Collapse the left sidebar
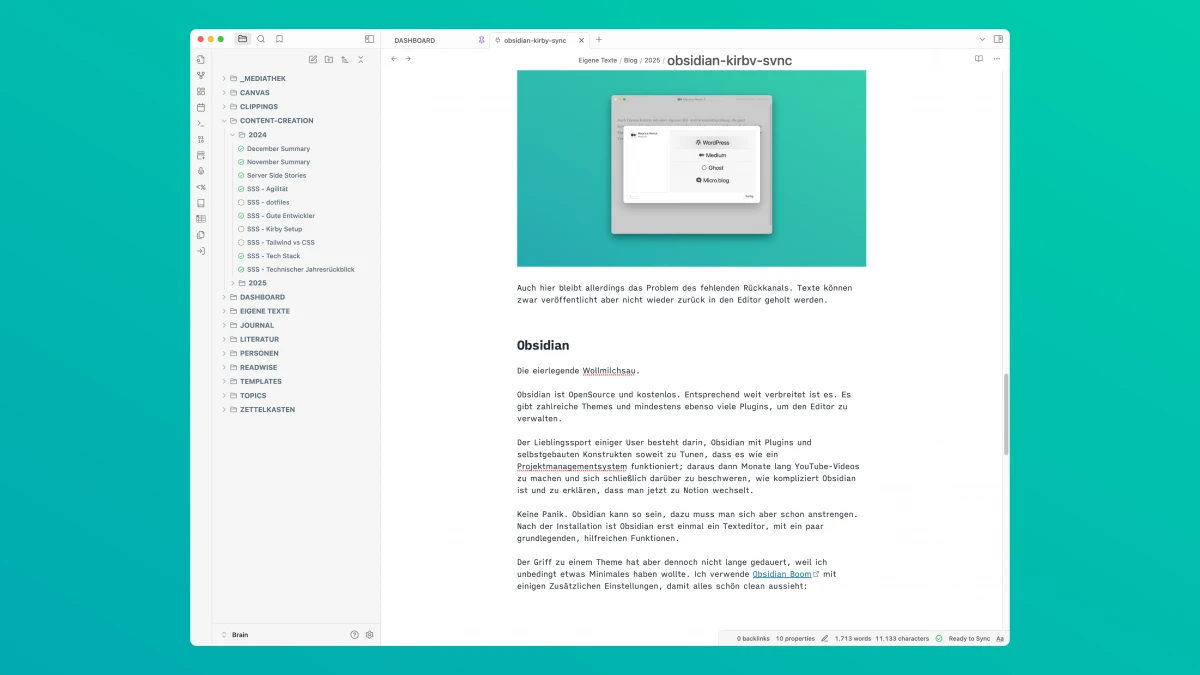Viewport: 1200px width, 675px height. tap(369, 39)
